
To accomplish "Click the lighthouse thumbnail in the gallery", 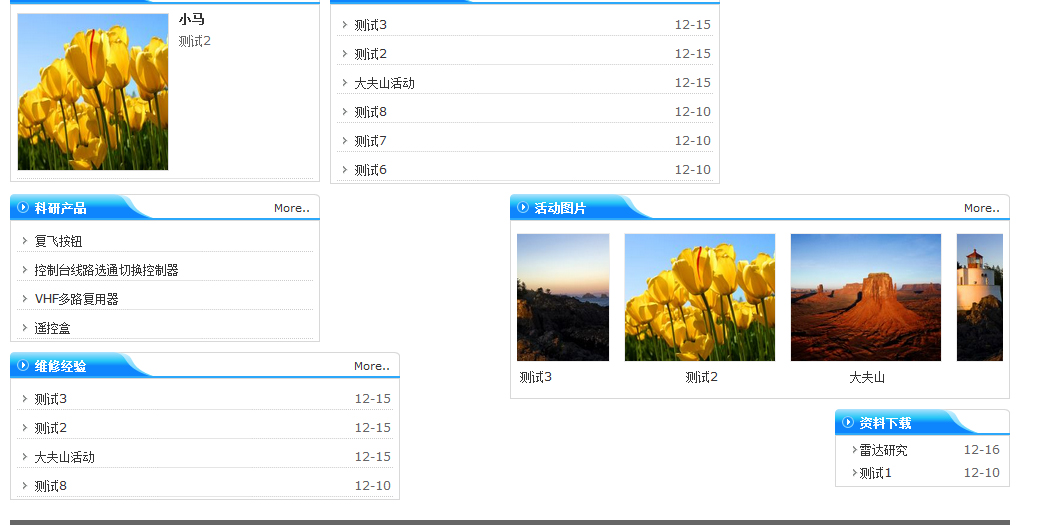I will click(979, 297).
